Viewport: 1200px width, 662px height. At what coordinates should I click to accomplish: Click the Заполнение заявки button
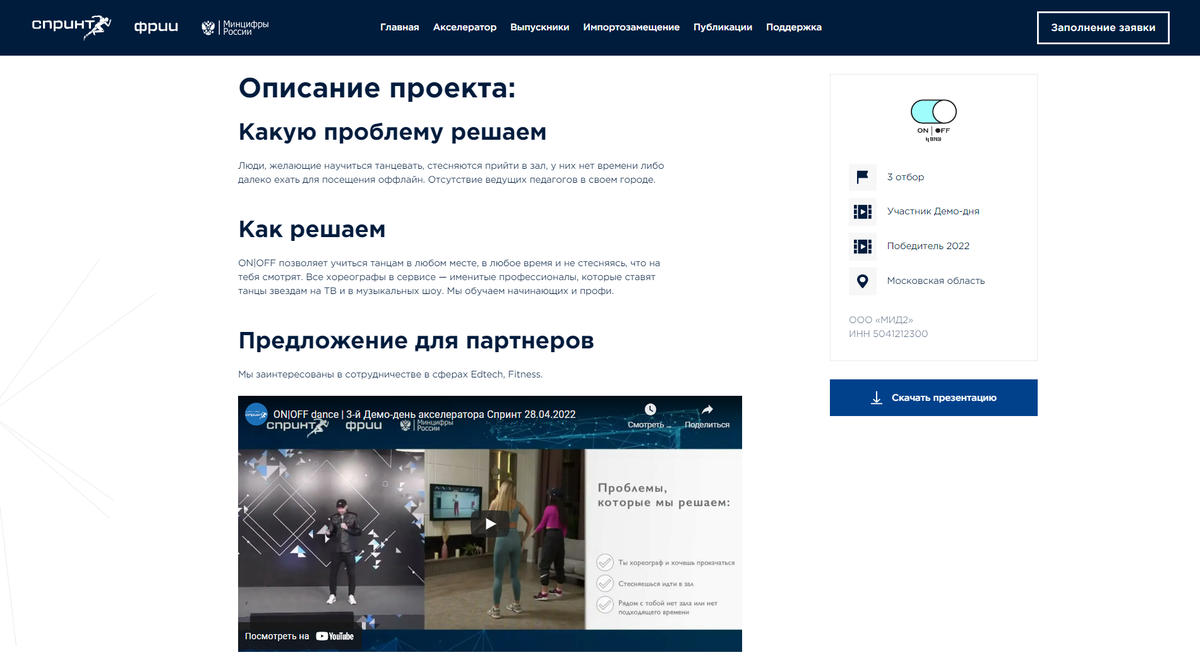1103,28
